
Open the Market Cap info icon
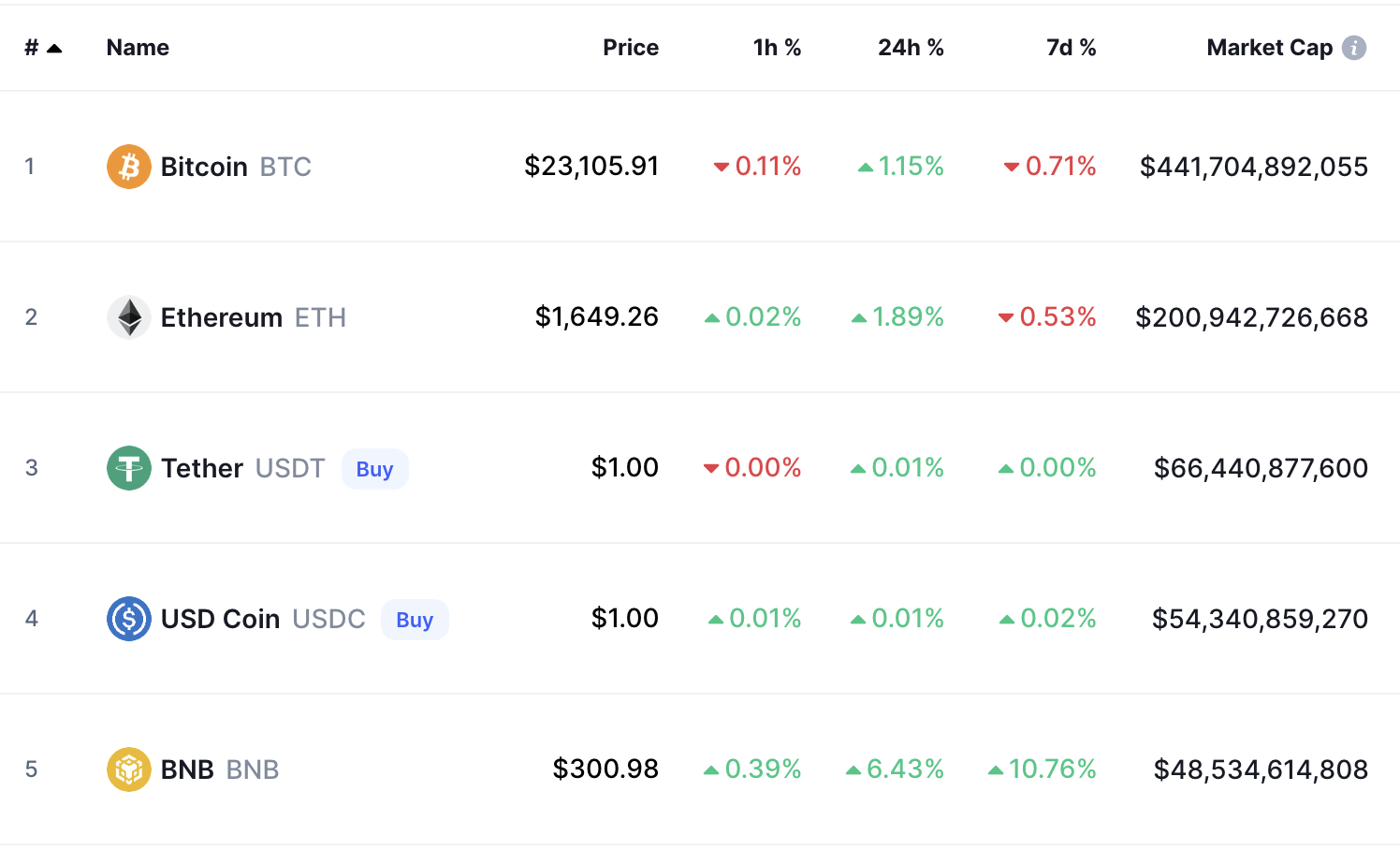[x=1354, y=48]
